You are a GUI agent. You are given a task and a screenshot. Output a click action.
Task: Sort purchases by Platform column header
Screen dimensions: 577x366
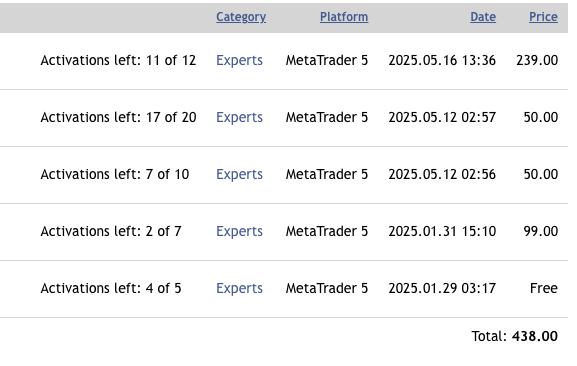pos(344,17)
